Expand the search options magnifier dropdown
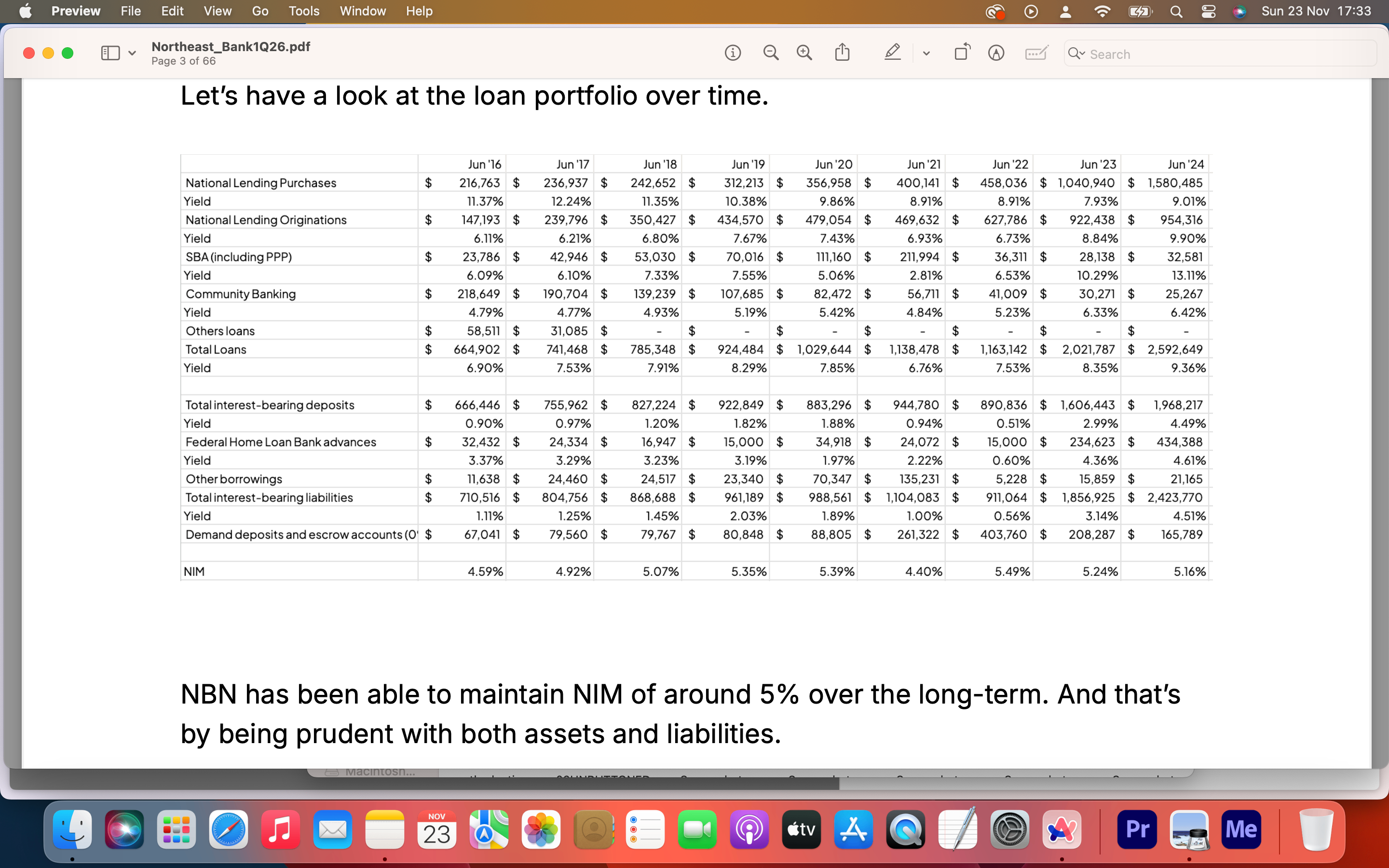The image size is (1389, 868). [x=1076, y=54]
